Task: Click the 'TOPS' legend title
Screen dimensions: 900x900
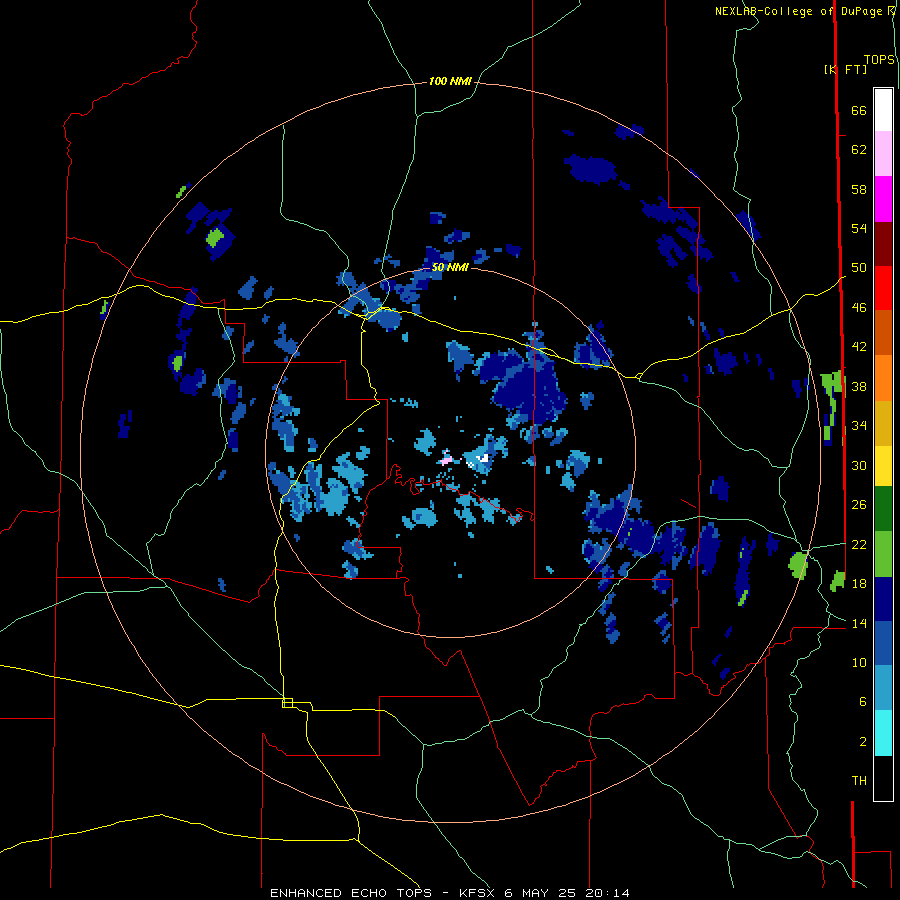Action: click(x=879, y=59)
